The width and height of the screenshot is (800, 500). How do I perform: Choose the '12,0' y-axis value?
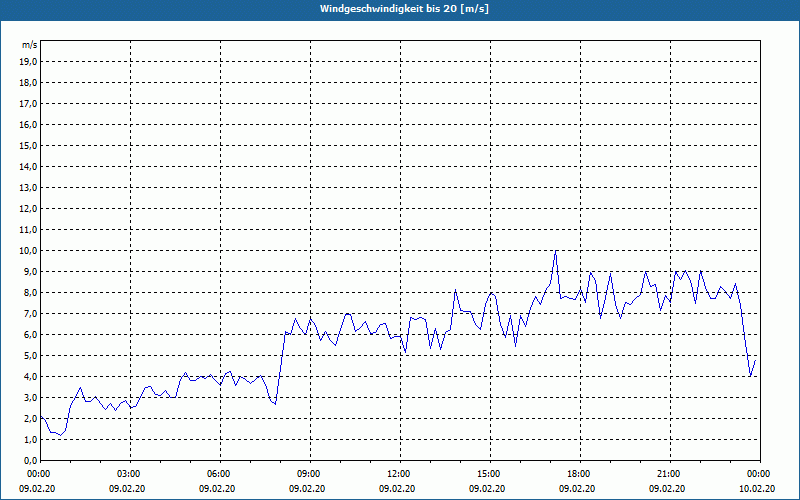click(x=29, y=209)
